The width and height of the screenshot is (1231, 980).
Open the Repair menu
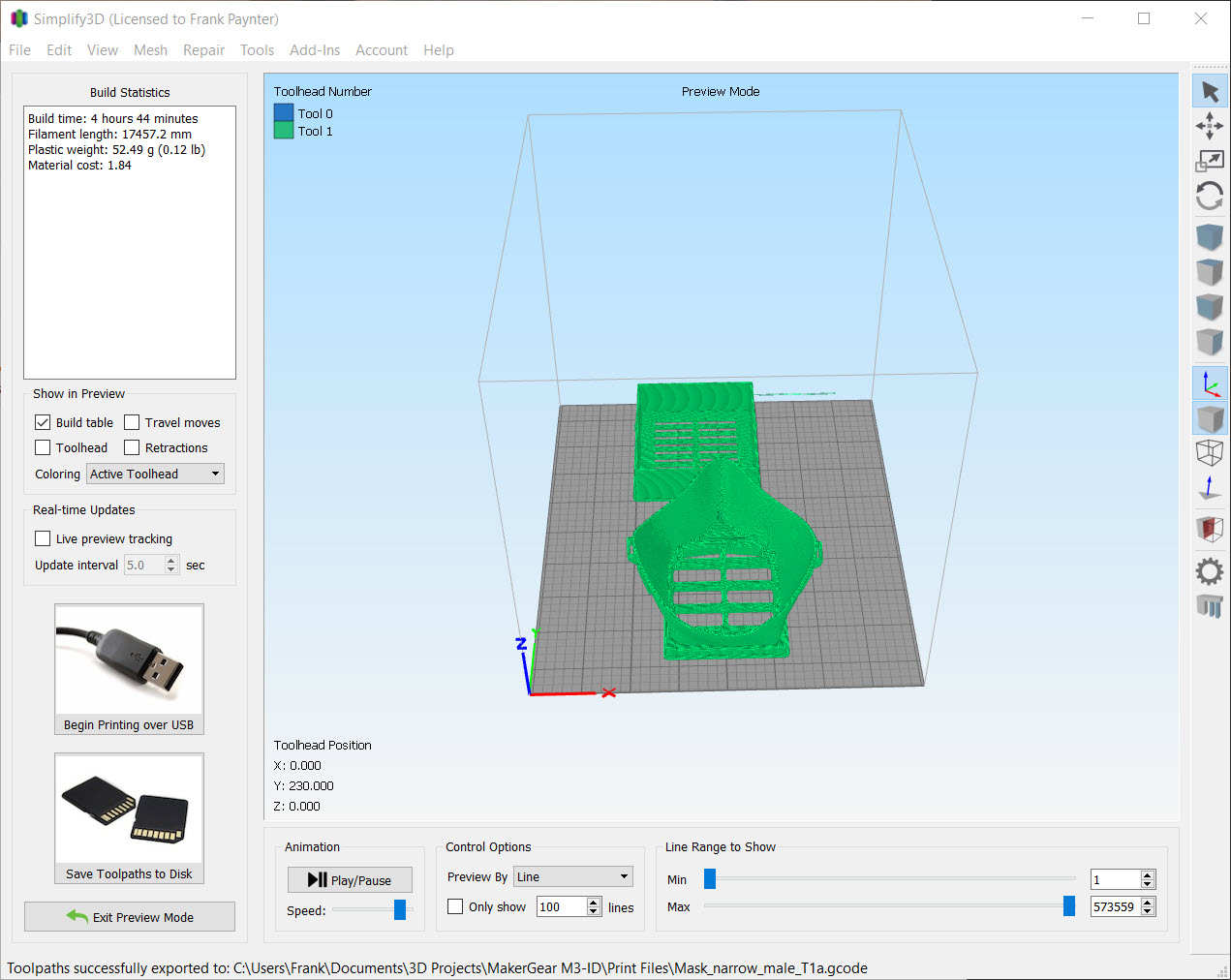[x=203, y=50]
